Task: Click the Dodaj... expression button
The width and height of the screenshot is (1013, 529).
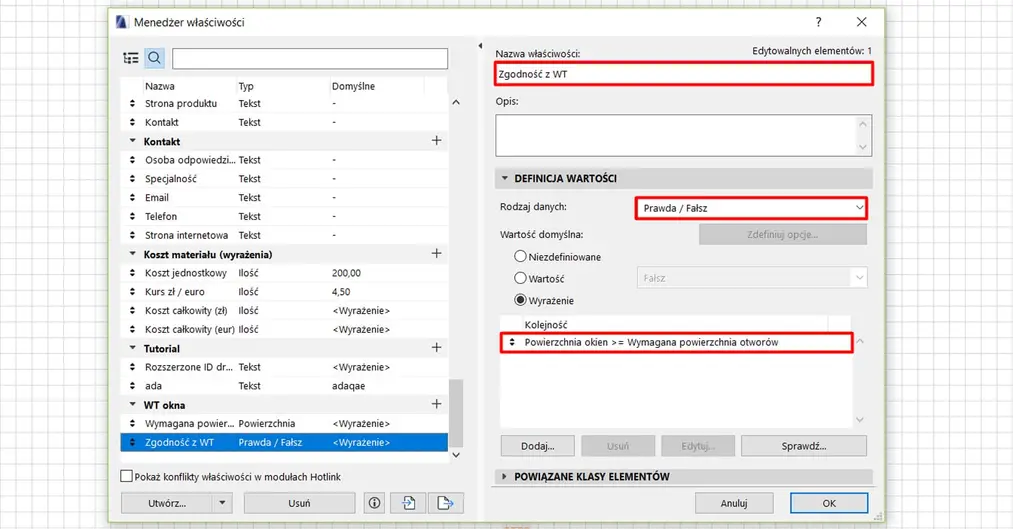Action: click(538, 446)
